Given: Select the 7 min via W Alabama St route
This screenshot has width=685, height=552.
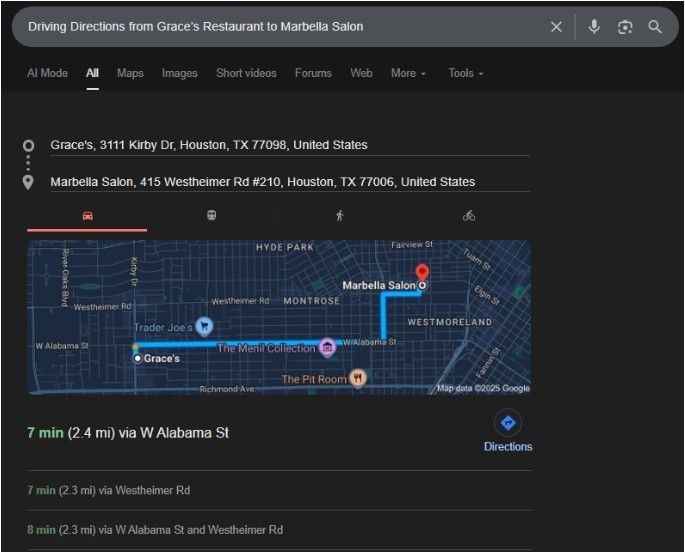Looking at the screenshot, I should pyautogui.click(x=128, y=433).
